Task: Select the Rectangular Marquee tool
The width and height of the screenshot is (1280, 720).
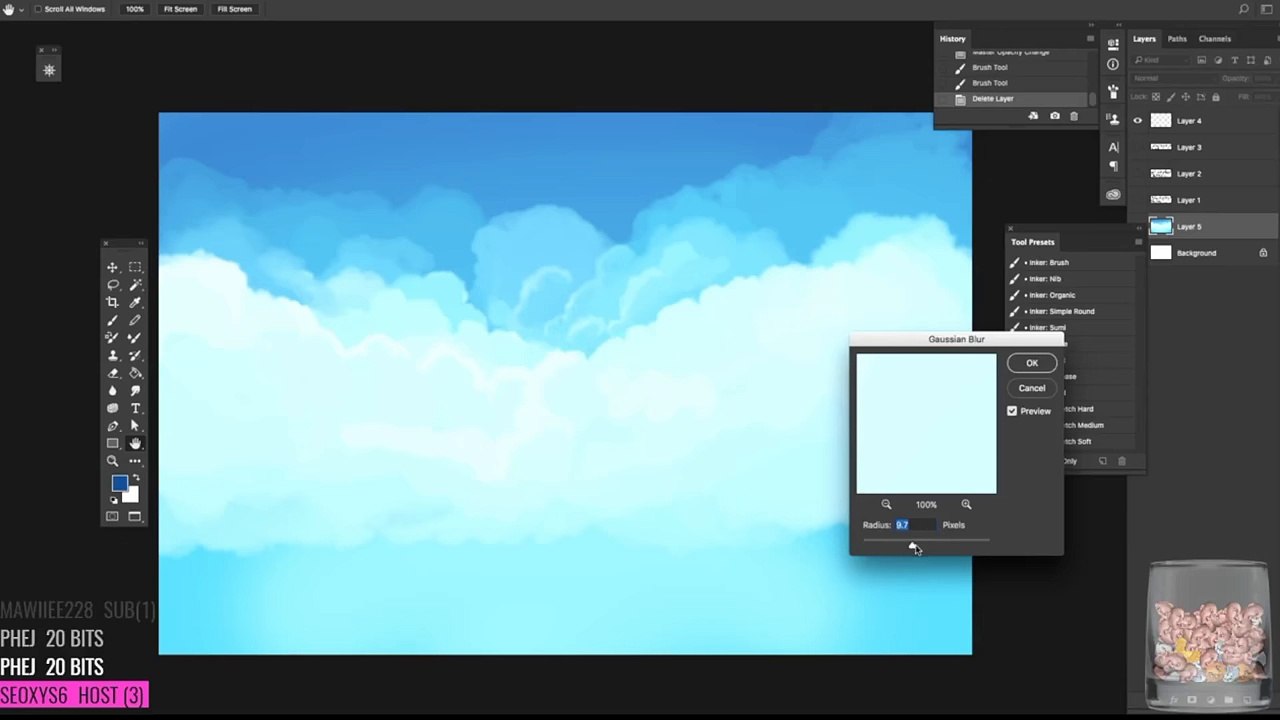Action: click(135, 267)
